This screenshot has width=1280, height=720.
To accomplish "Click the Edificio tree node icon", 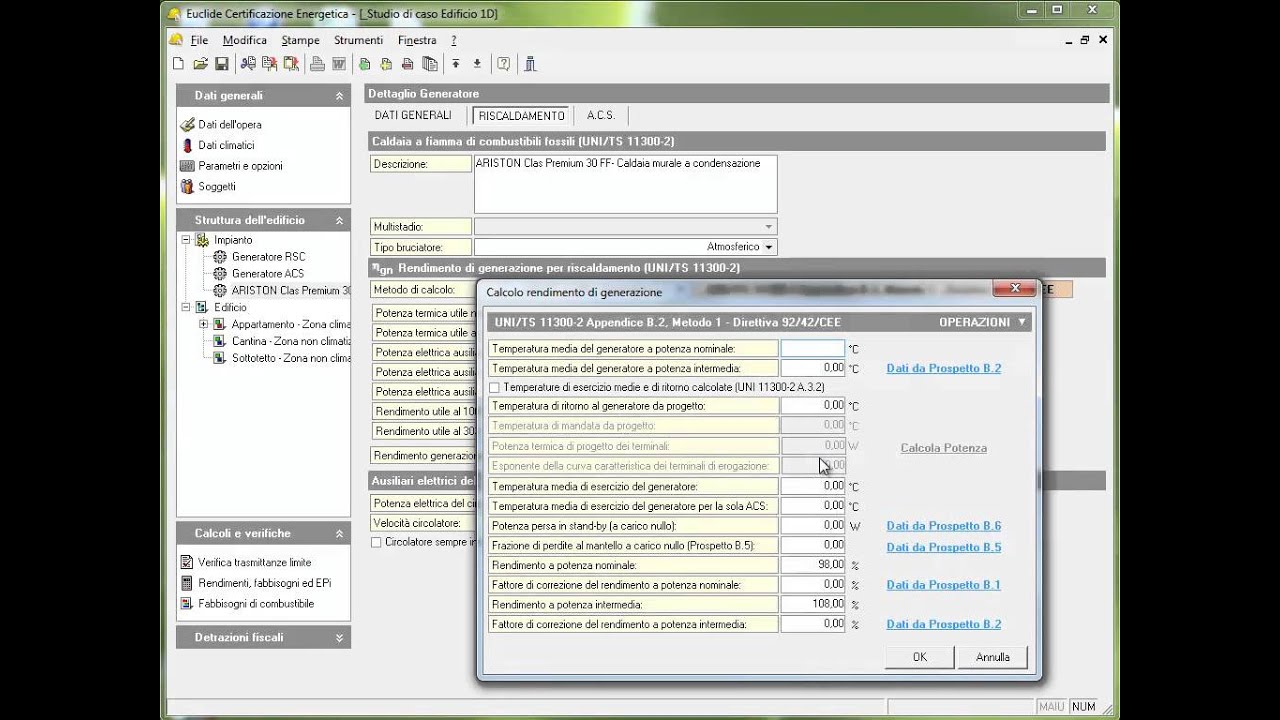I will tap(202, 308).
